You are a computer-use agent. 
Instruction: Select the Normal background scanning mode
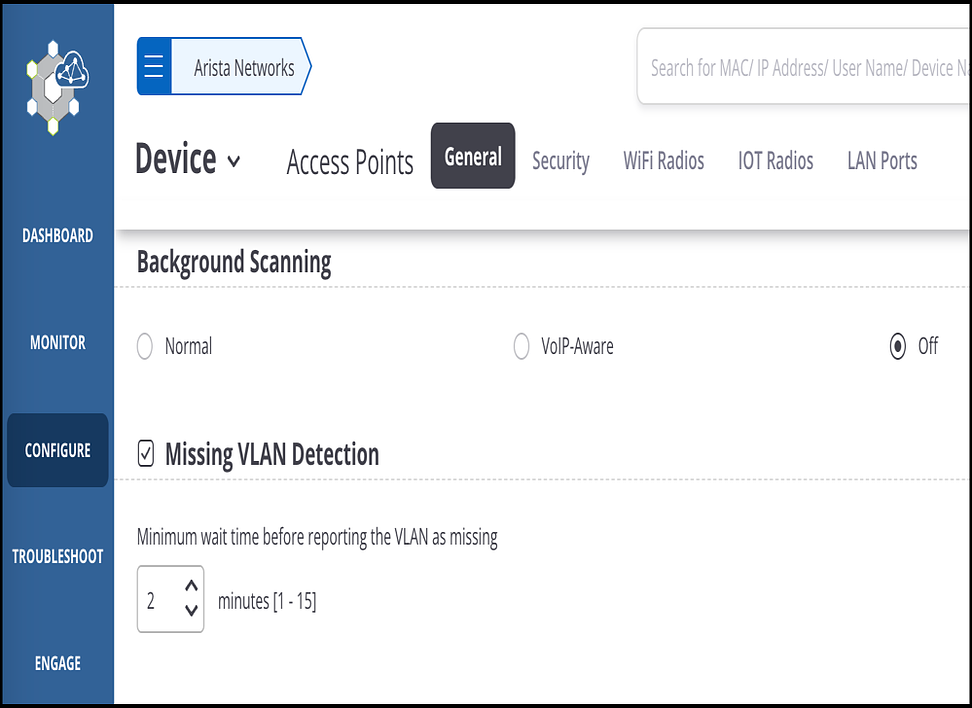click(x=147, y=346)
